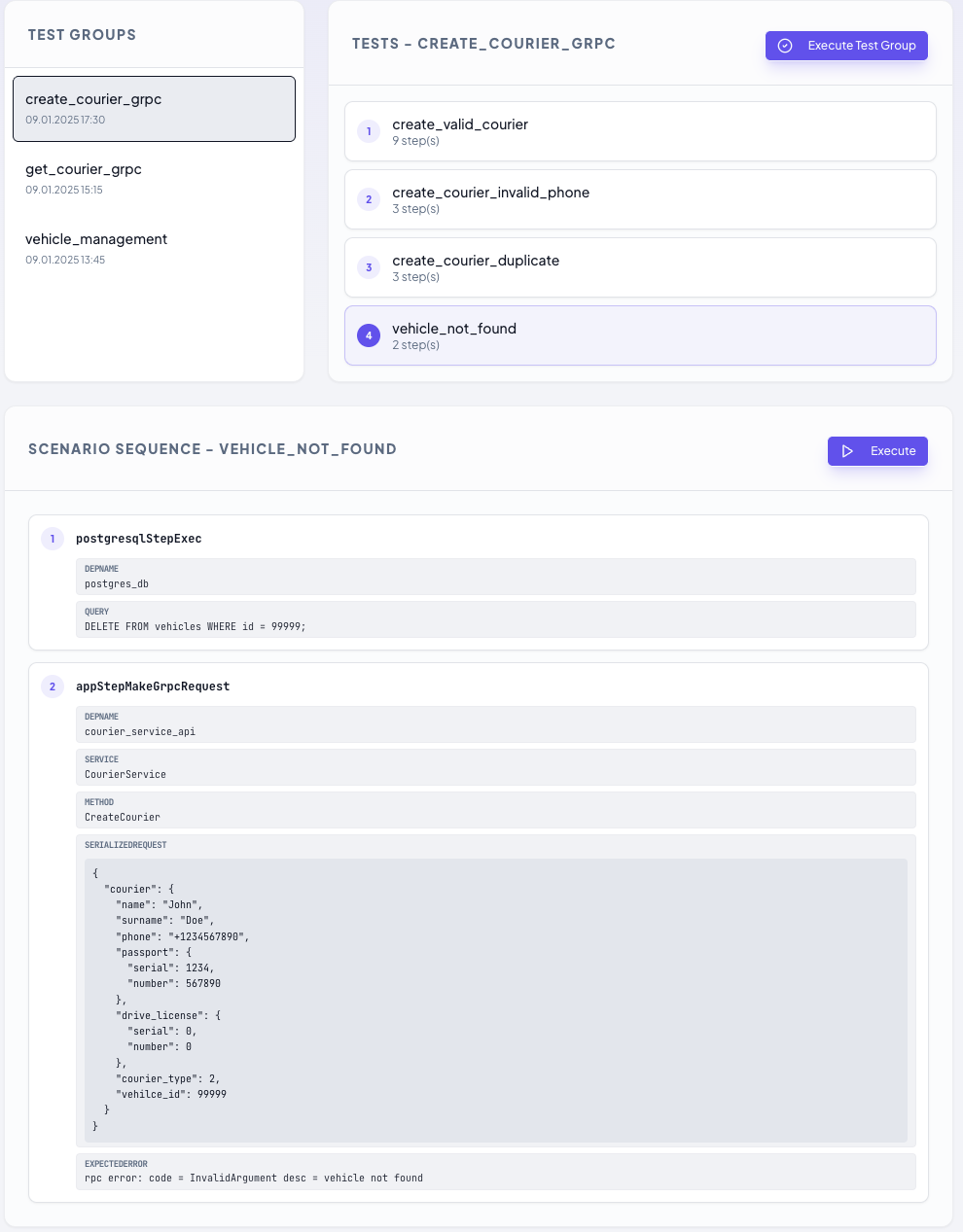
Task: Click the number 2 badge of create_courier_invalid_phone
Action: 369,199
